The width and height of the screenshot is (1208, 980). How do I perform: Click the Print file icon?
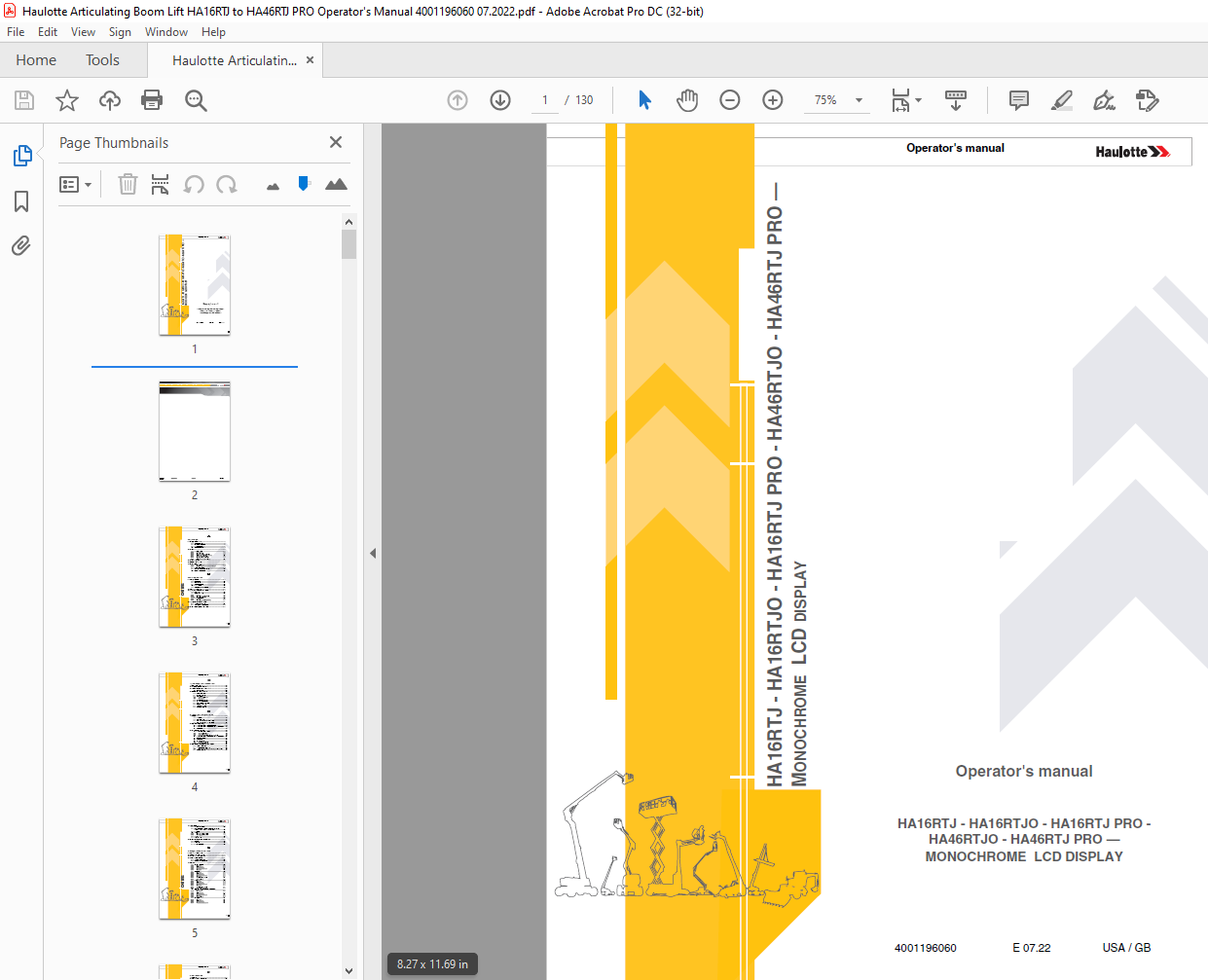[x=152, y=100]
